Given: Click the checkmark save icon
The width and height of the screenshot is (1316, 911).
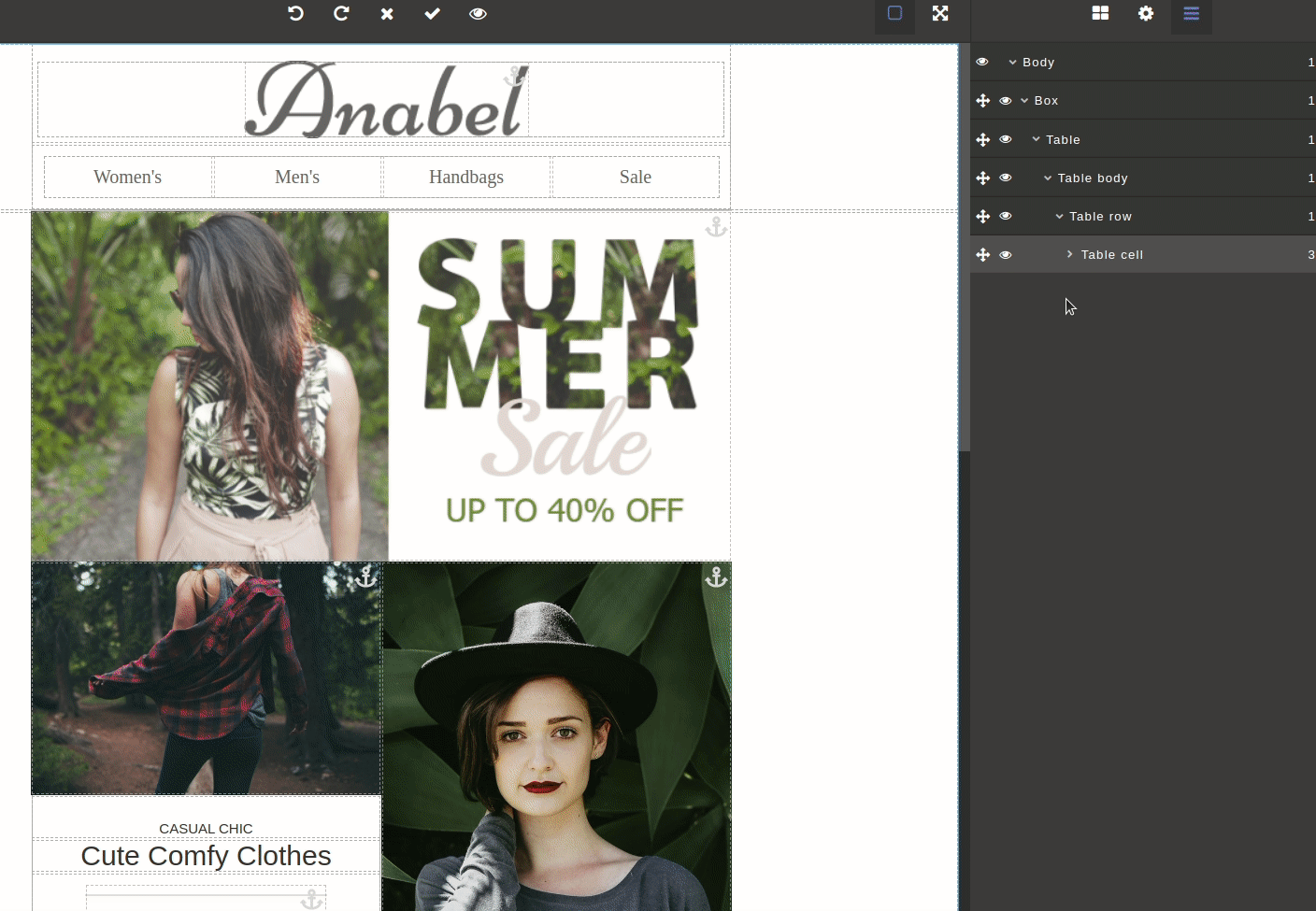Looking at the screenshot, I should [432, 13].
